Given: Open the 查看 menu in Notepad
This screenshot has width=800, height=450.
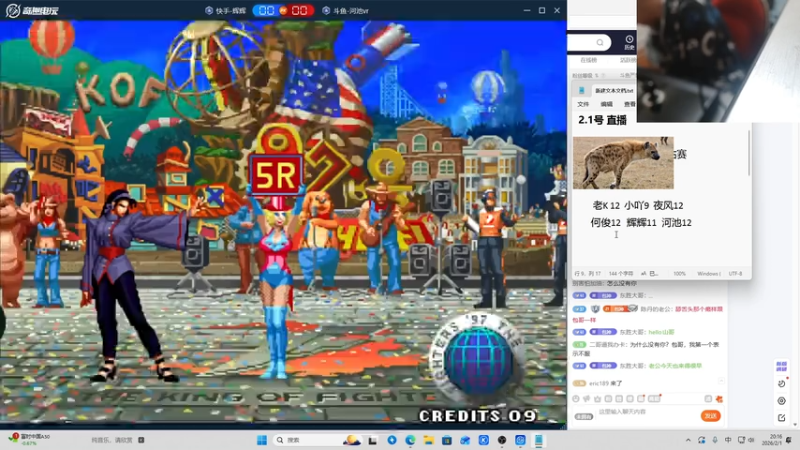Looking at the screenshot, I should click(630, 104).
